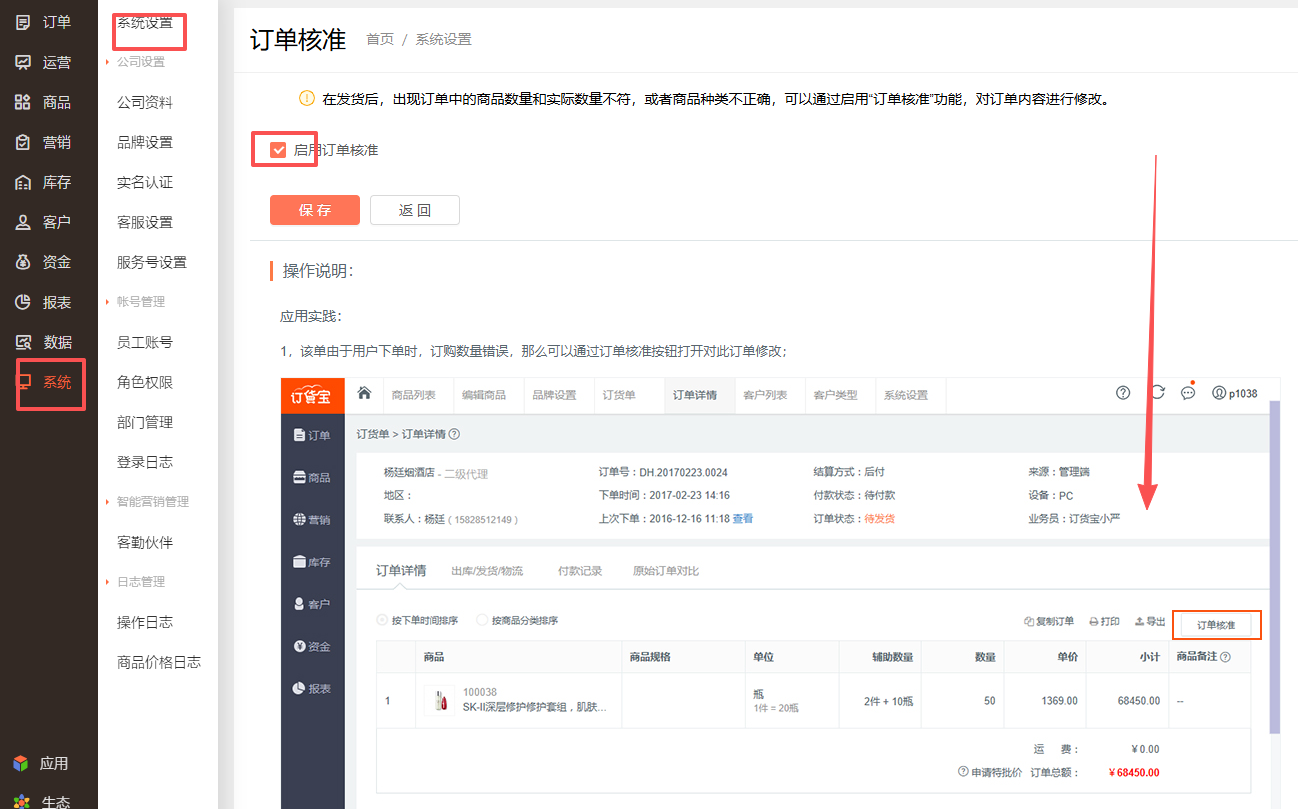Image resolution: width=1298 pixels, height=809 pixels.
Task: Click the 返回 button
Action: tap(415, 210)
